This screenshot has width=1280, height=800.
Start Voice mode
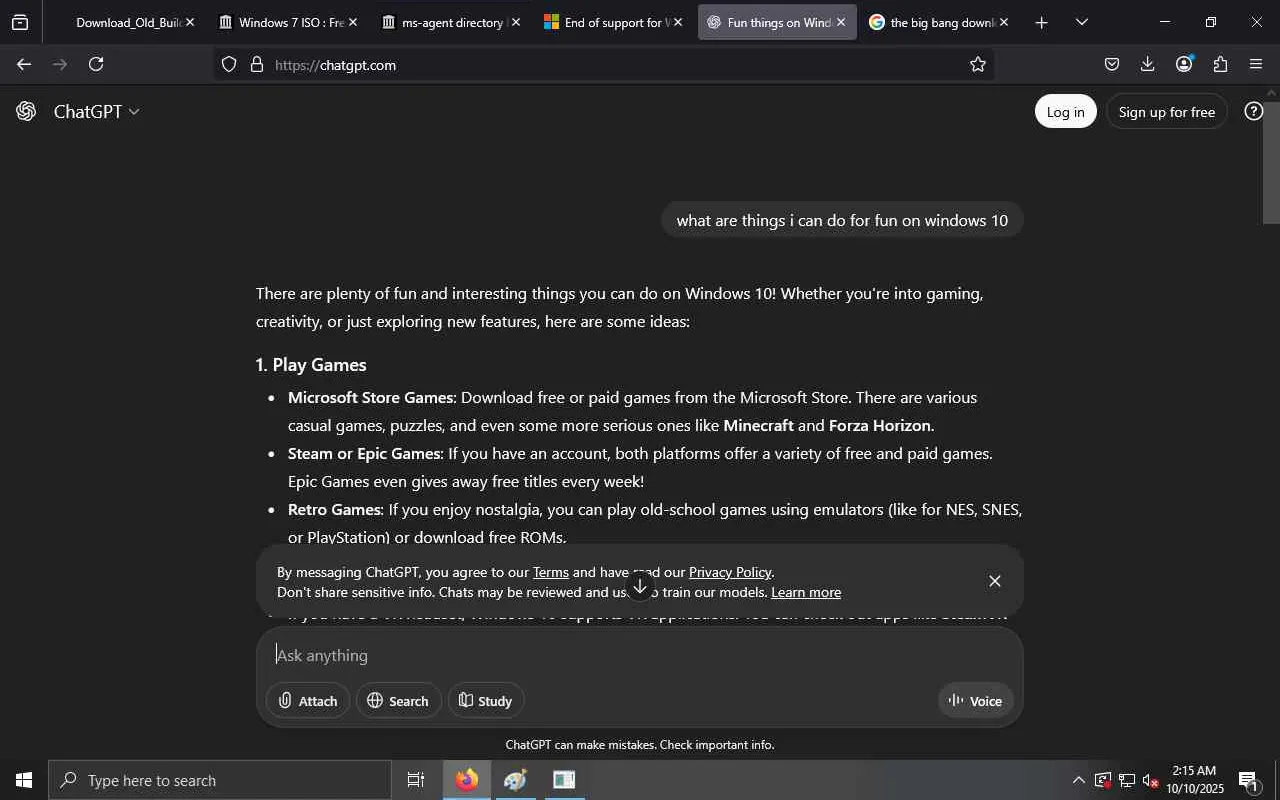[x=975, y=700]
